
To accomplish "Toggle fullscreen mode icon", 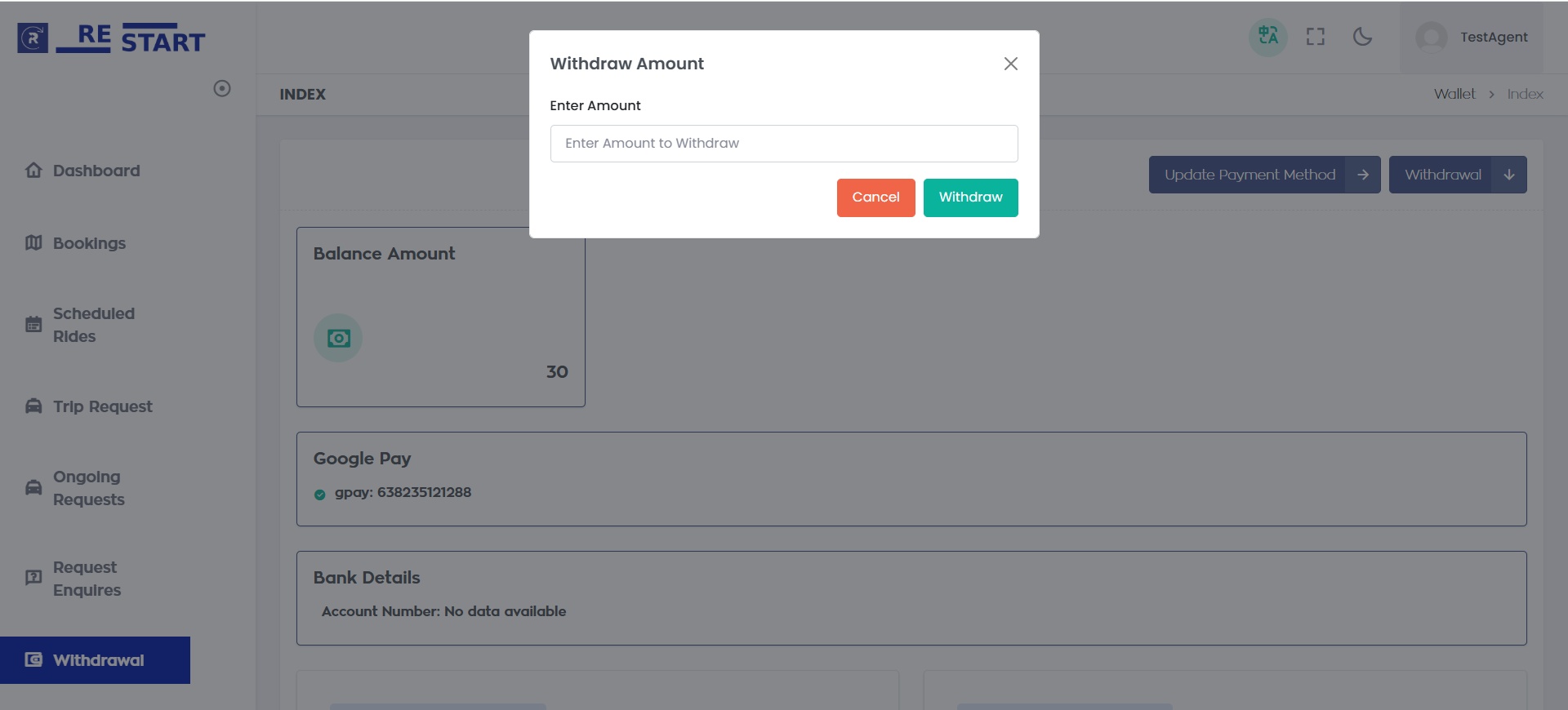I will [x=1315, y=37].
